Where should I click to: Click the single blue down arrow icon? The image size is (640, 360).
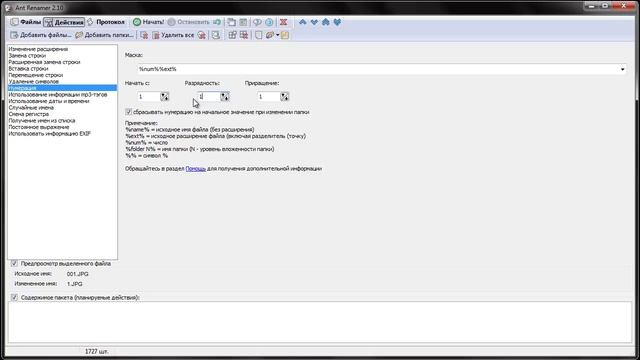[x=314, y=22]
